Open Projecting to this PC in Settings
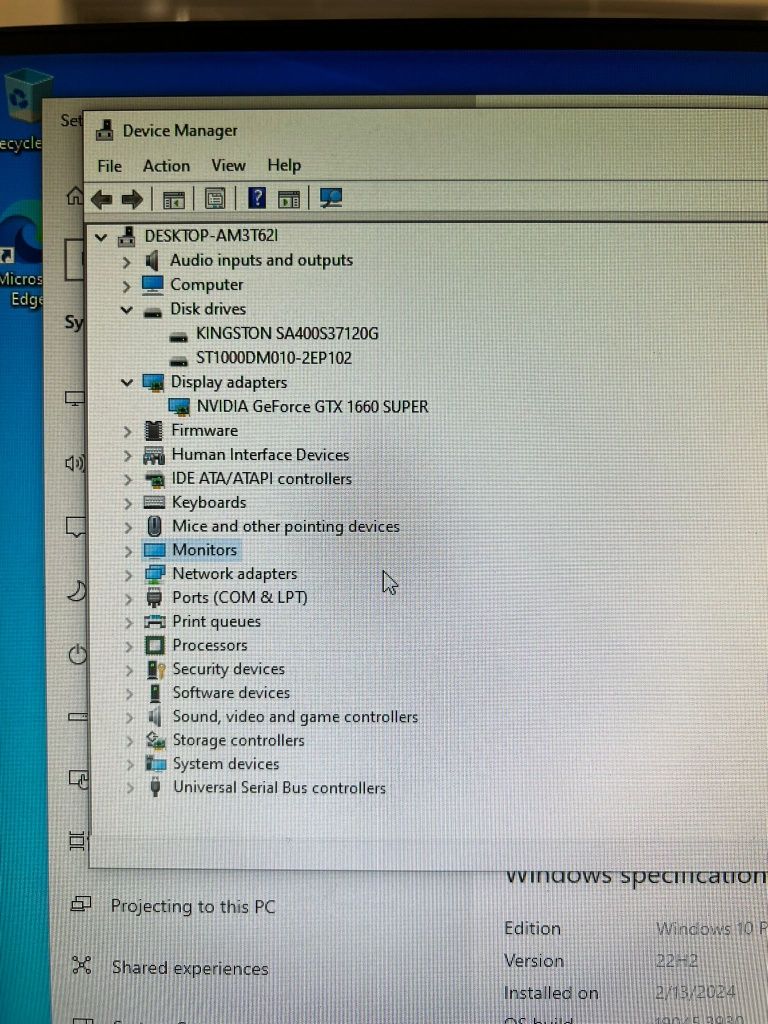Viewport: 768px width, 1024px height. 193,906
